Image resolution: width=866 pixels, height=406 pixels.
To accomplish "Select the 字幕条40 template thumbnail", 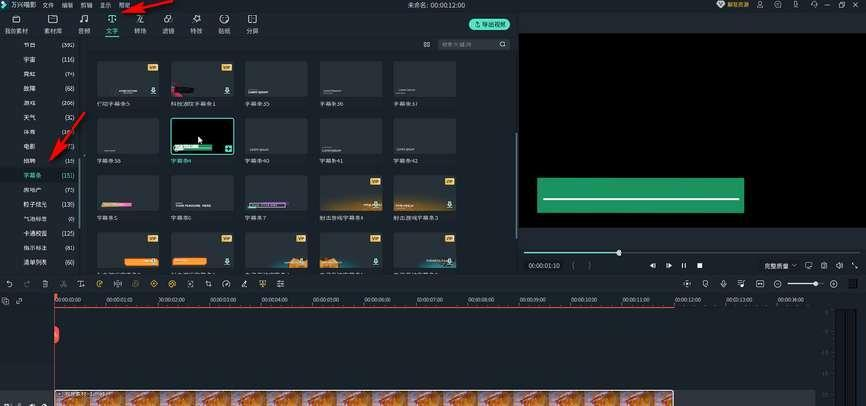I will click(276, 136).
